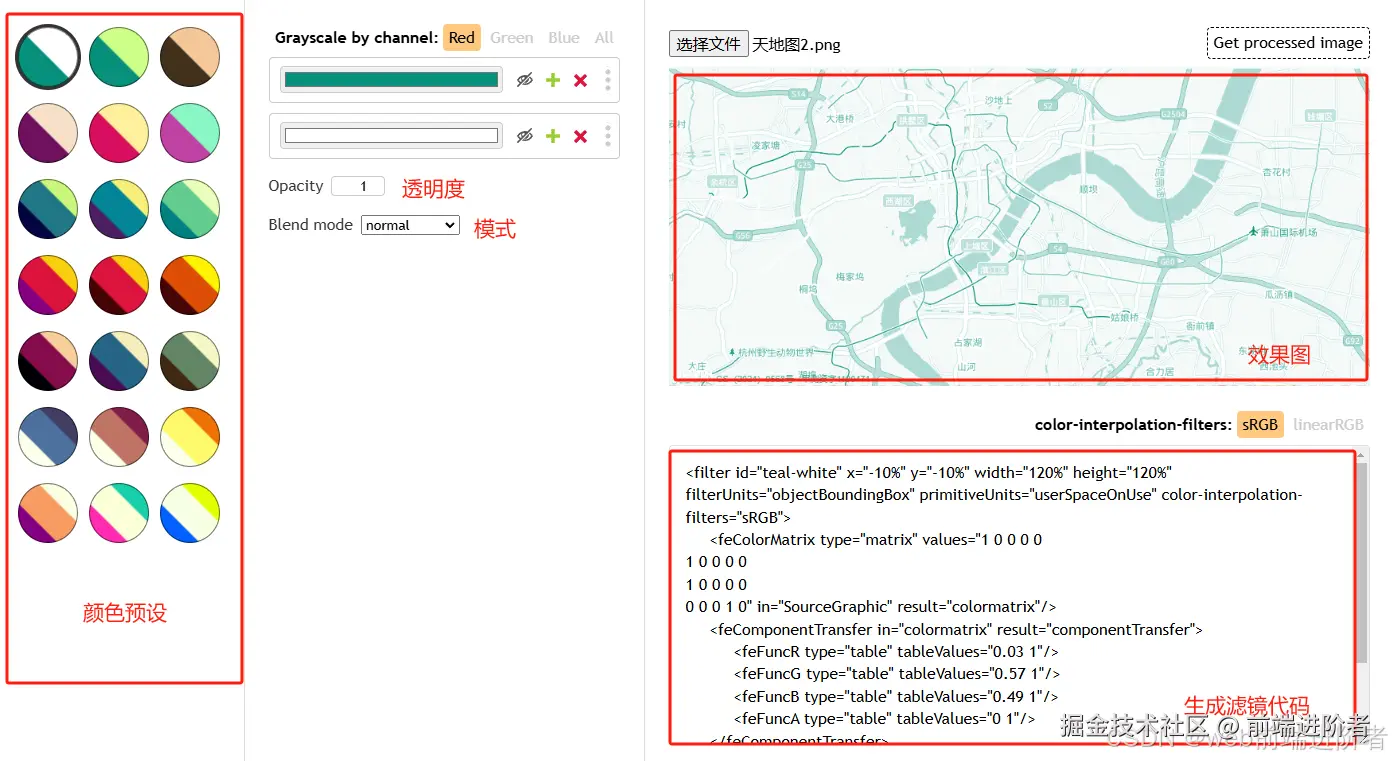The height and width of the screenshot is (761, 1392).
Task: Click the "Opacity" label
Action: 296,186
